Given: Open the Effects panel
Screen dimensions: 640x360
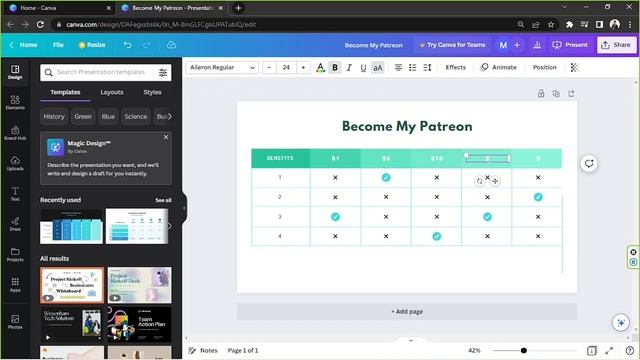Looking at the screenshot, I should point(456,67).
